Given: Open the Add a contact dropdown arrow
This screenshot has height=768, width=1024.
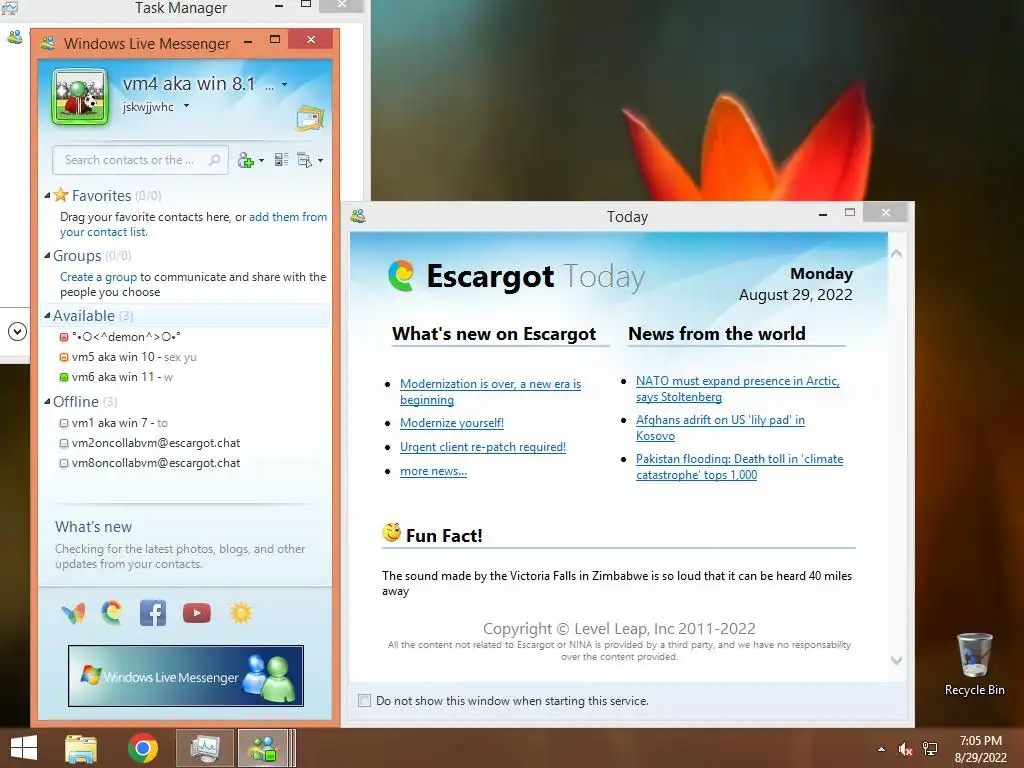Looking at the screenshot, I should point(261,161).
